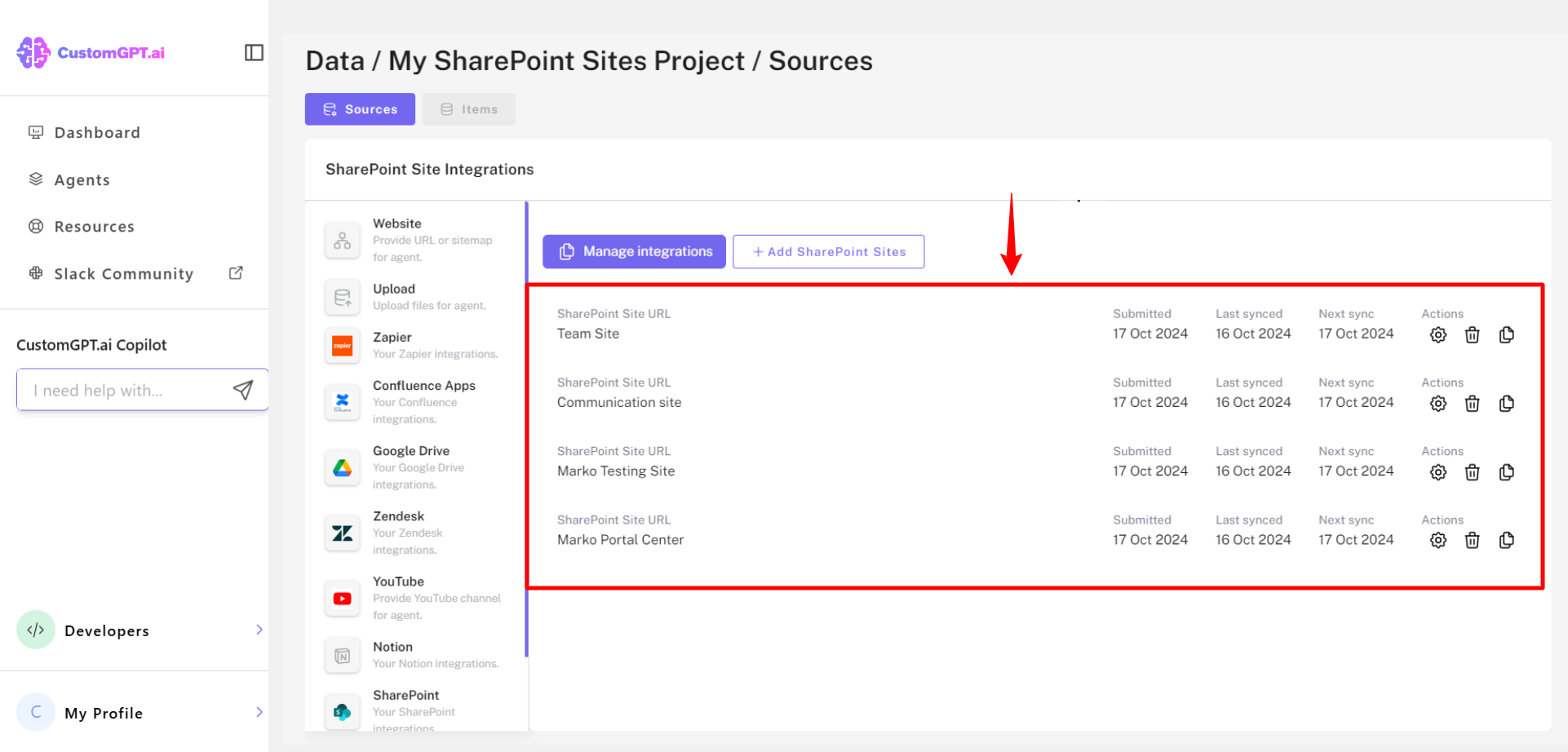
Task: Select the Confluence Apps icon
Action: coord(343,401)
